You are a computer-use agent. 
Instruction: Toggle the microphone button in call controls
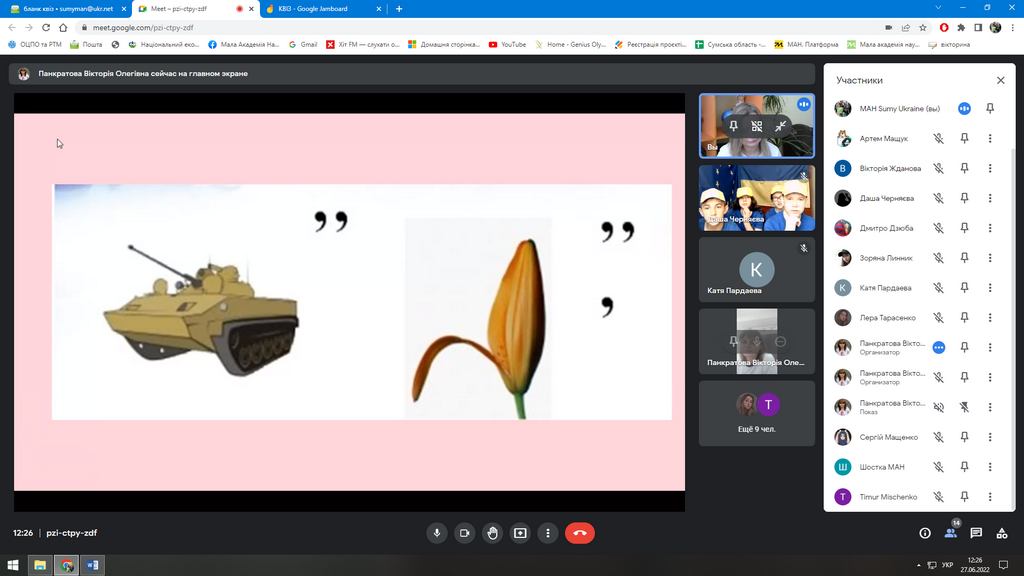436,533
